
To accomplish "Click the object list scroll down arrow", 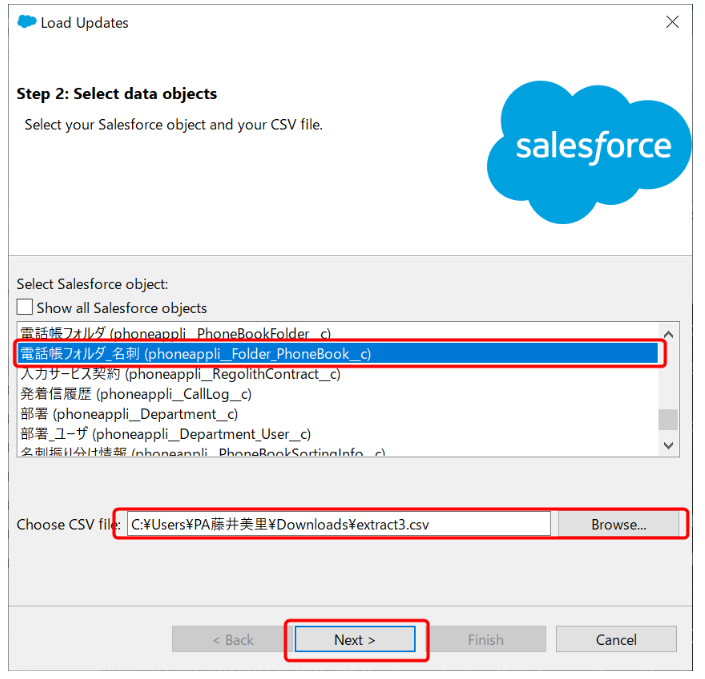I will pyautogui.click(x=669, y=445).
